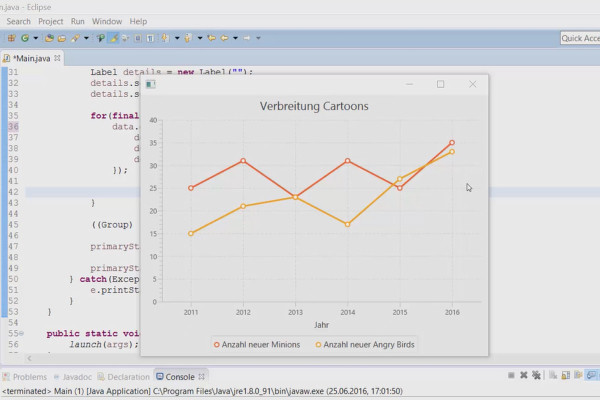Toggle Mark Occurrences highlighted toolbar button
600x400 pixels.
(x=114, y=38)
